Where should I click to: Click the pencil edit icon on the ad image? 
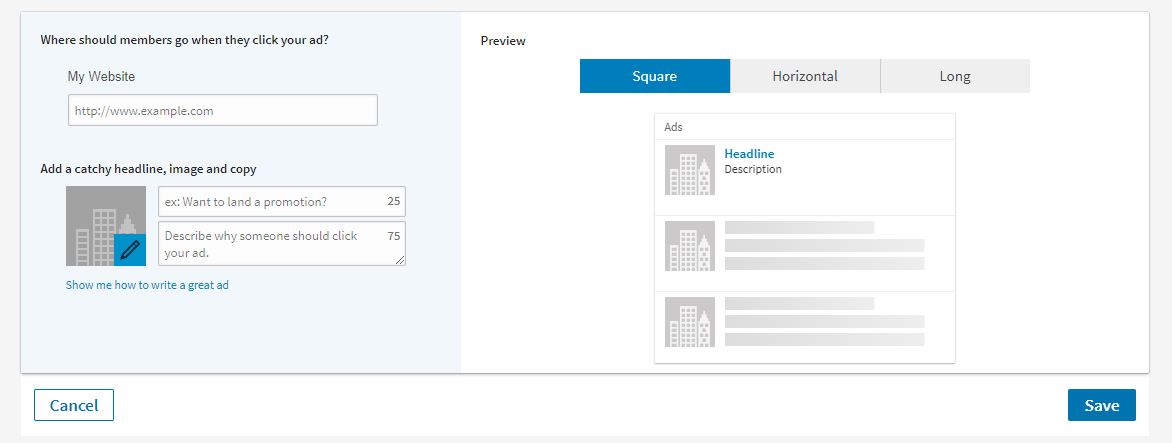pos(130,250)
